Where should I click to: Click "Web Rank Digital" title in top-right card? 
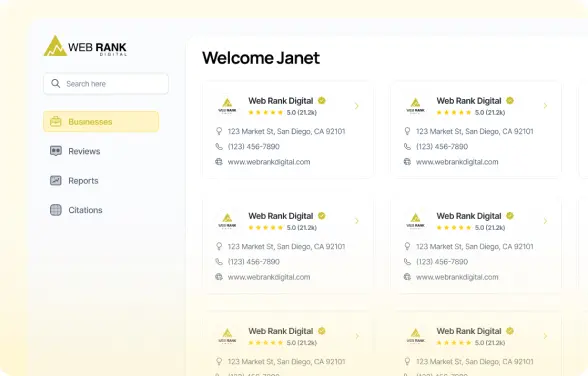point(469,101)
